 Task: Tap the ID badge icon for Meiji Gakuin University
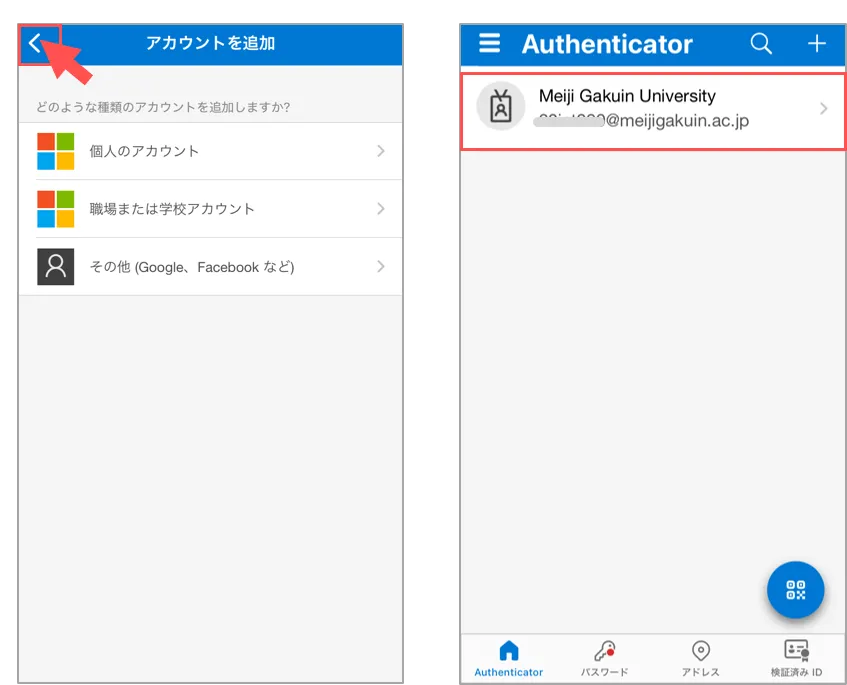click(x=501, y=106)
